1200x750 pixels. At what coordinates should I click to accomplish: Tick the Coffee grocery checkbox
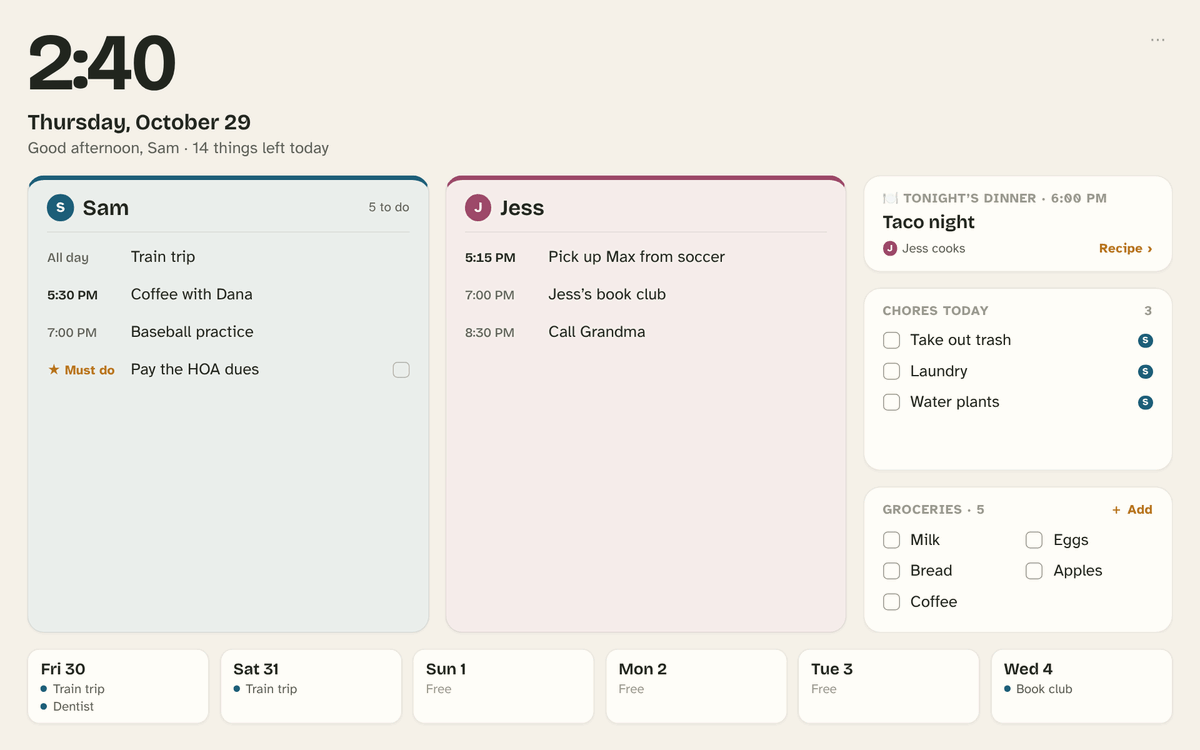pyautogui.click(x=891, y=602)
